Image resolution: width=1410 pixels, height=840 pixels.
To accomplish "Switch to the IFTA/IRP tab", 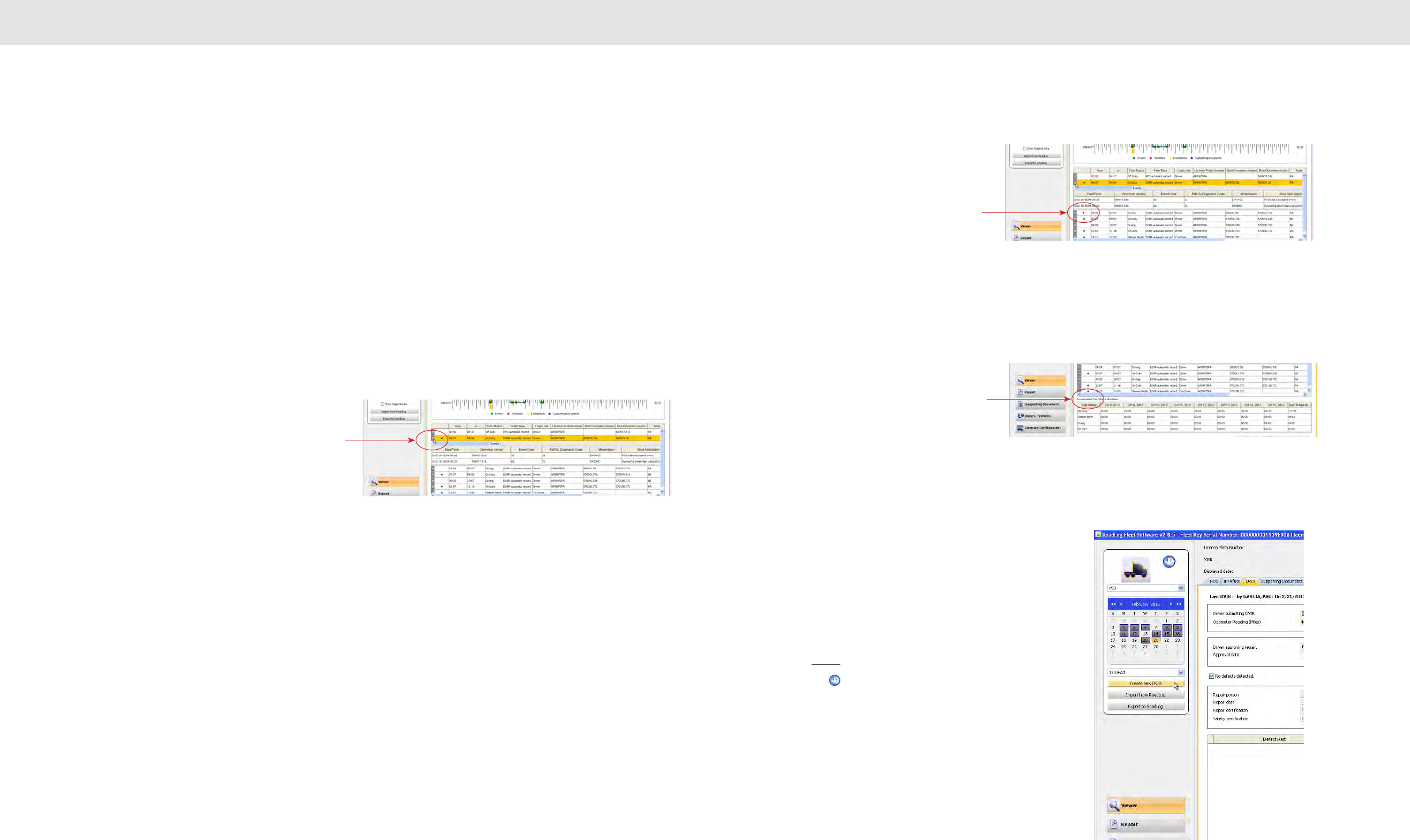I will click(x=1231, y=581).
